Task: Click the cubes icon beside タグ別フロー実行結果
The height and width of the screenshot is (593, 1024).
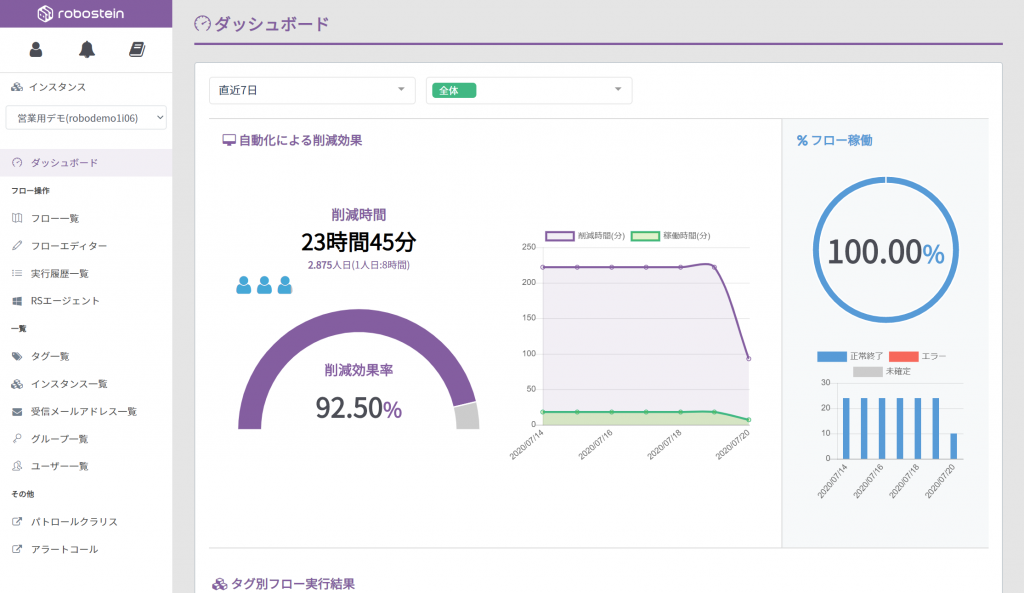Action: pyautogui.click(x=220, y=584)
